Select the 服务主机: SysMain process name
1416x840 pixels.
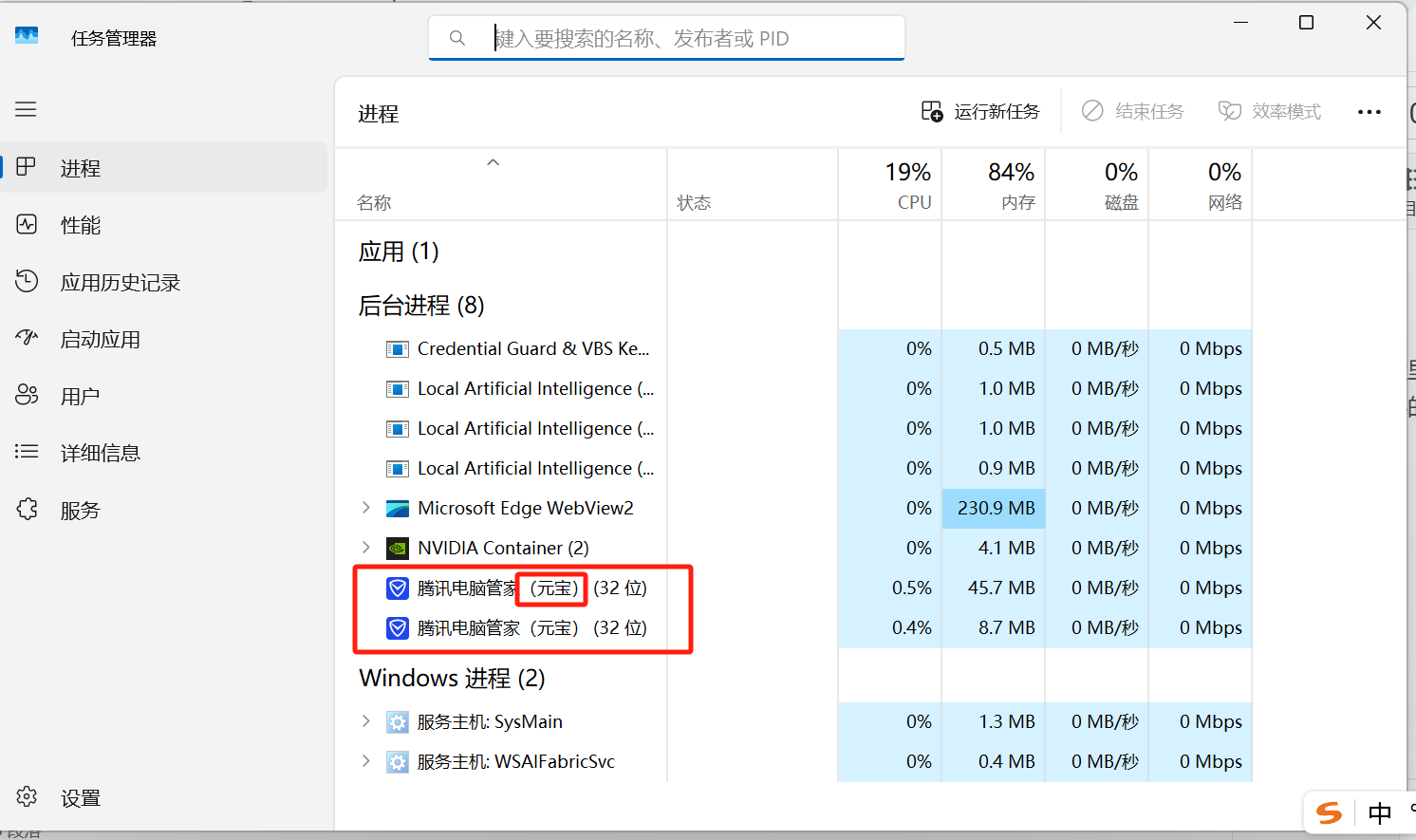[490, 722]
